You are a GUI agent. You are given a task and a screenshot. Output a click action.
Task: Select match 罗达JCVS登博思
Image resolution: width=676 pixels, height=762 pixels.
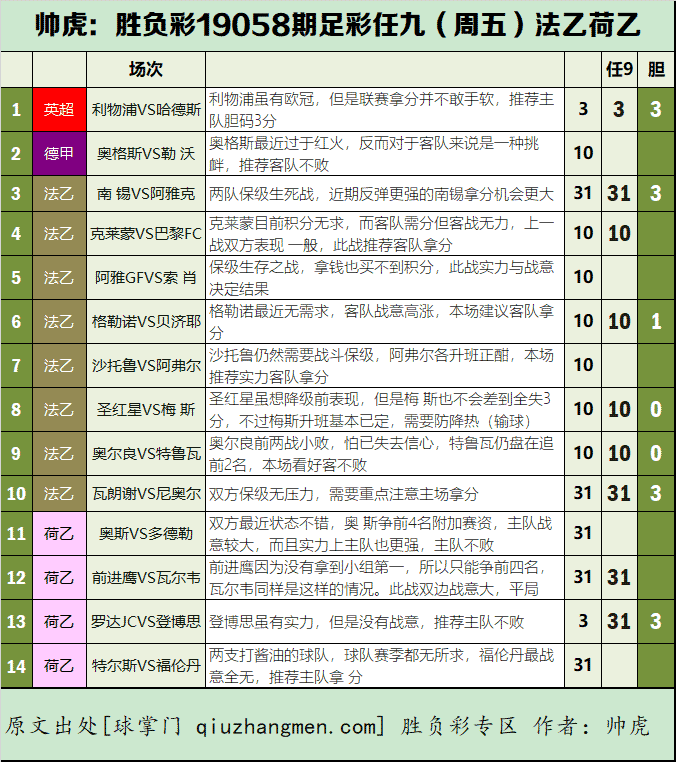(146, 622)
